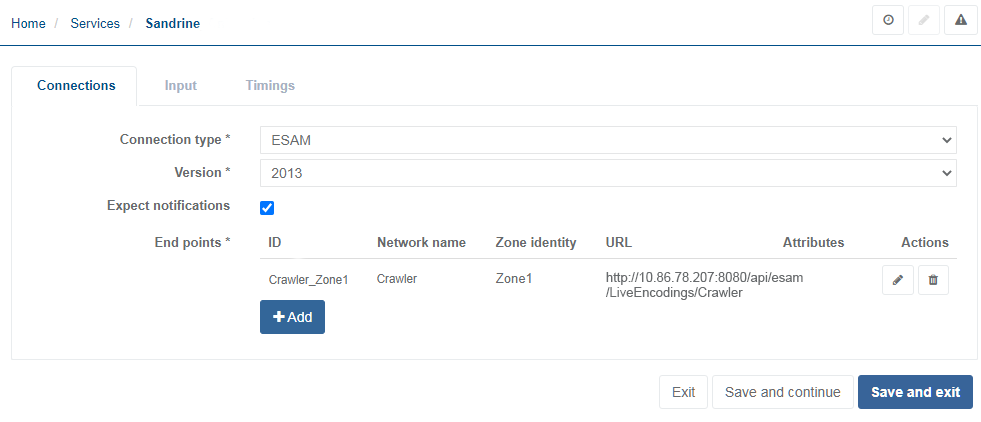Image resolution: width=981 pixels, height=422 pixels.
Task: Click the pencil edit icon in header
Action: point(924,21)
